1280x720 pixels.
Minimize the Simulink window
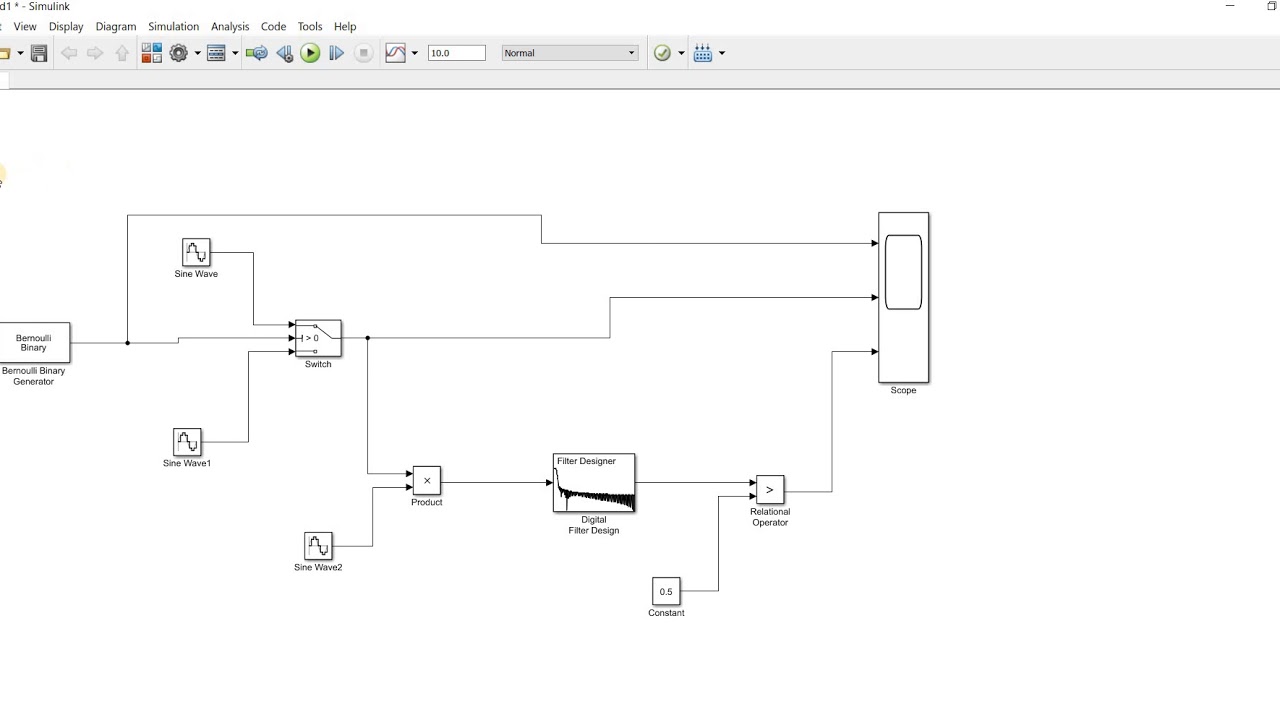[1230, 6]
